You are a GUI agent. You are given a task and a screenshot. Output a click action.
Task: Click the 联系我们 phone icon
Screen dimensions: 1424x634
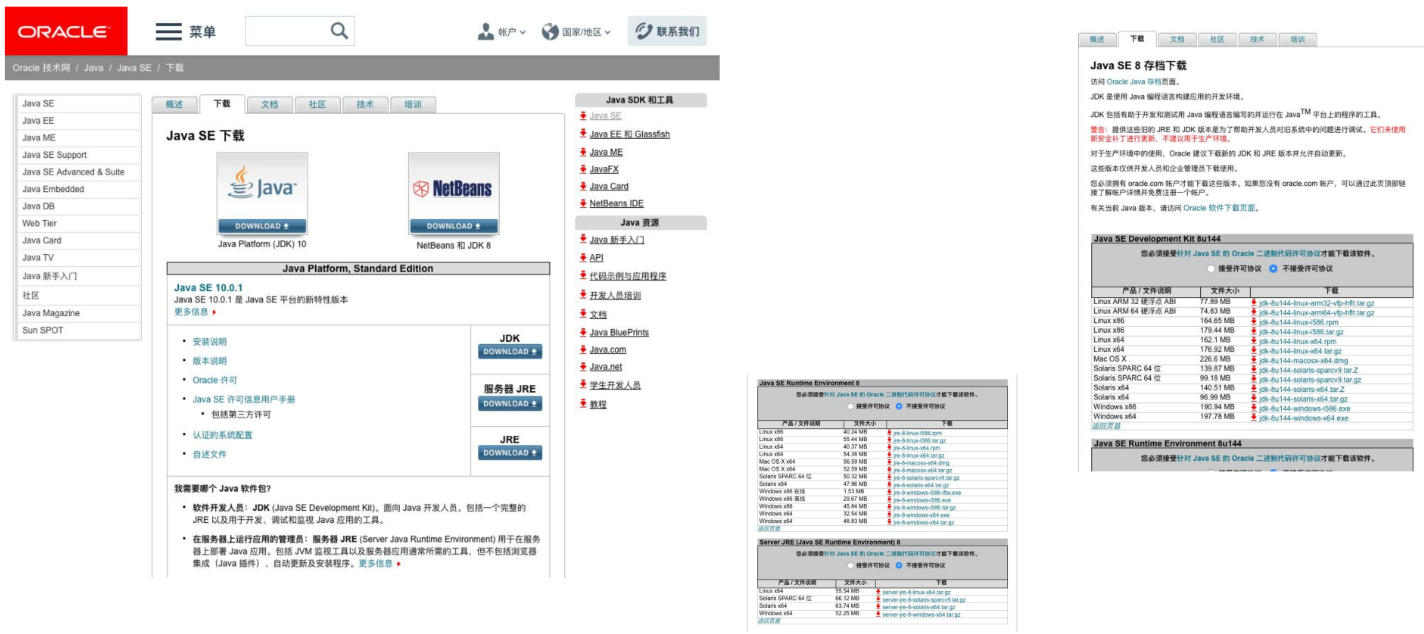641,31
